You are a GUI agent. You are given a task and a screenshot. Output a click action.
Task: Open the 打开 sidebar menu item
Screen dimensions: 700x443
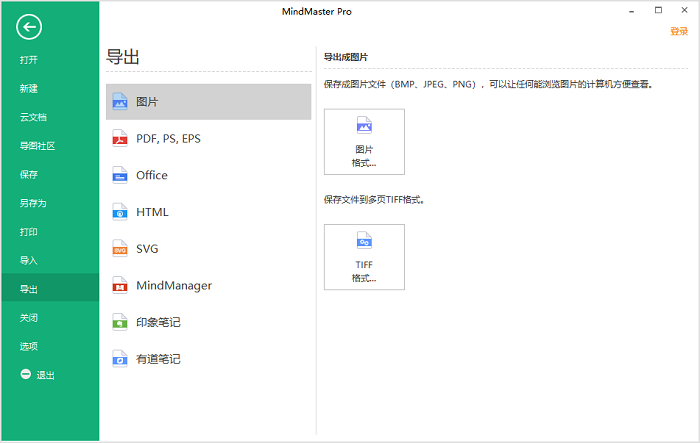coord(29,60)
